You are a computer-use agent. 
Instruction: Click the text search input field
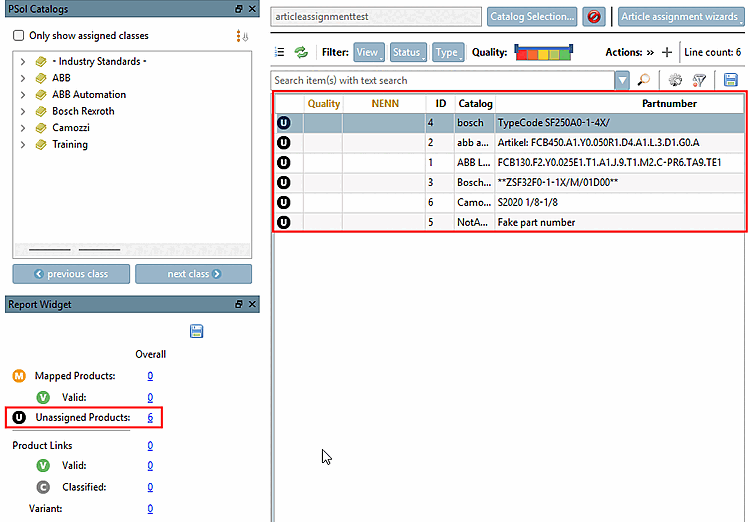442,80
